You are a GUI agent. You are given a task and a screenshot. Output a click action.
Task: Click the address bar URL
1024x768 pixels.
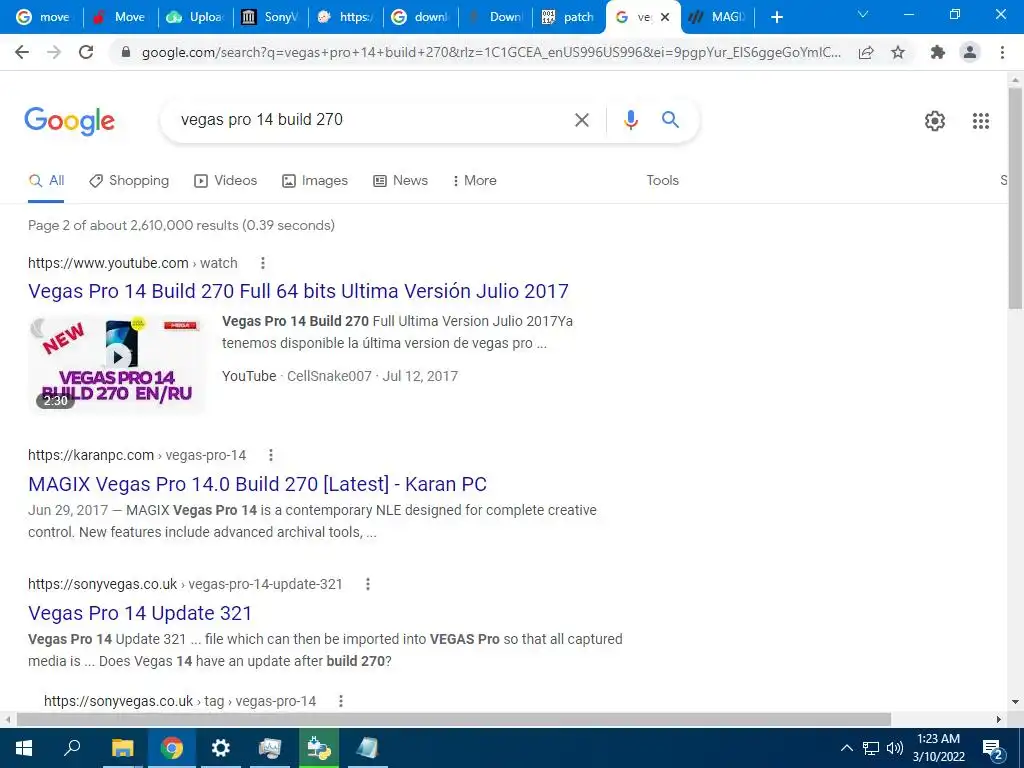coord(491,52)
